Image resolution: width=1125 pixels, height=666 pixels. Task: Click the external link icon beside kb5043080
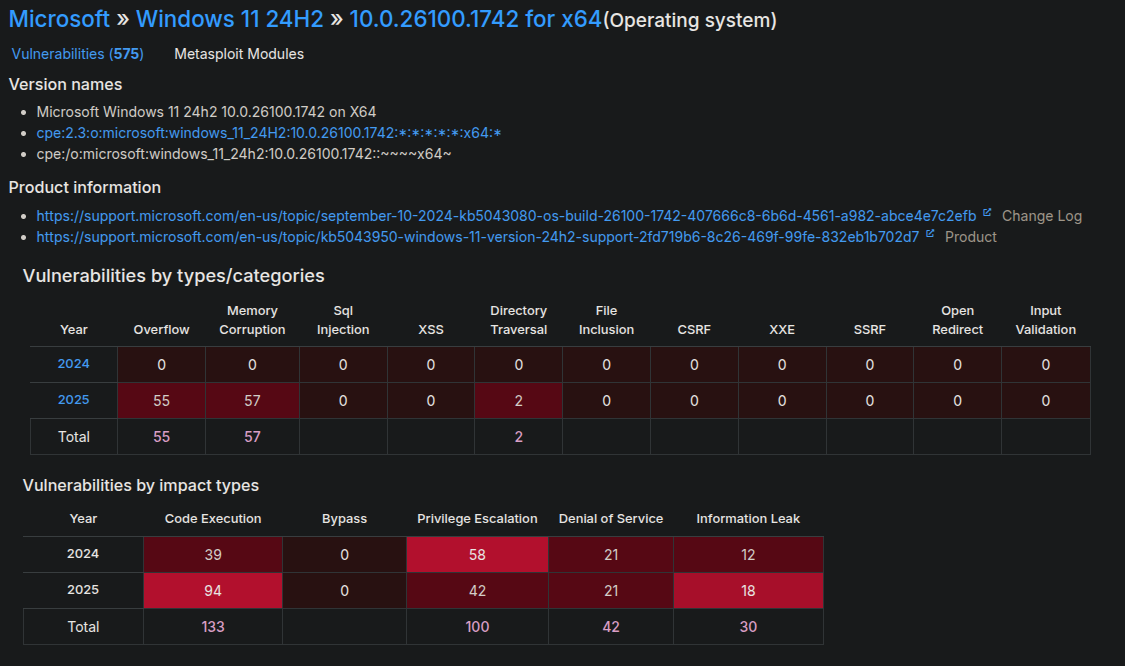988,214
